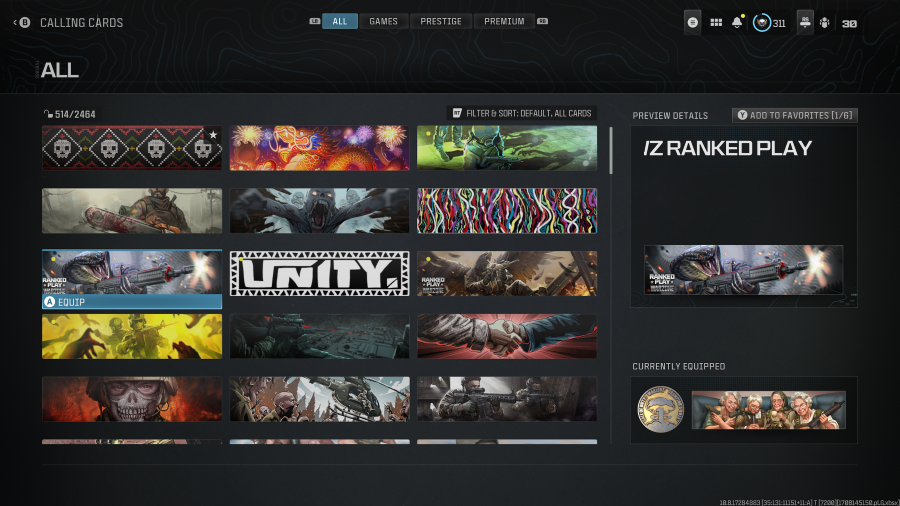Go back with the B arrow
Image resolution: width=900 pixels, height=506 pixels.
point(22,22)
